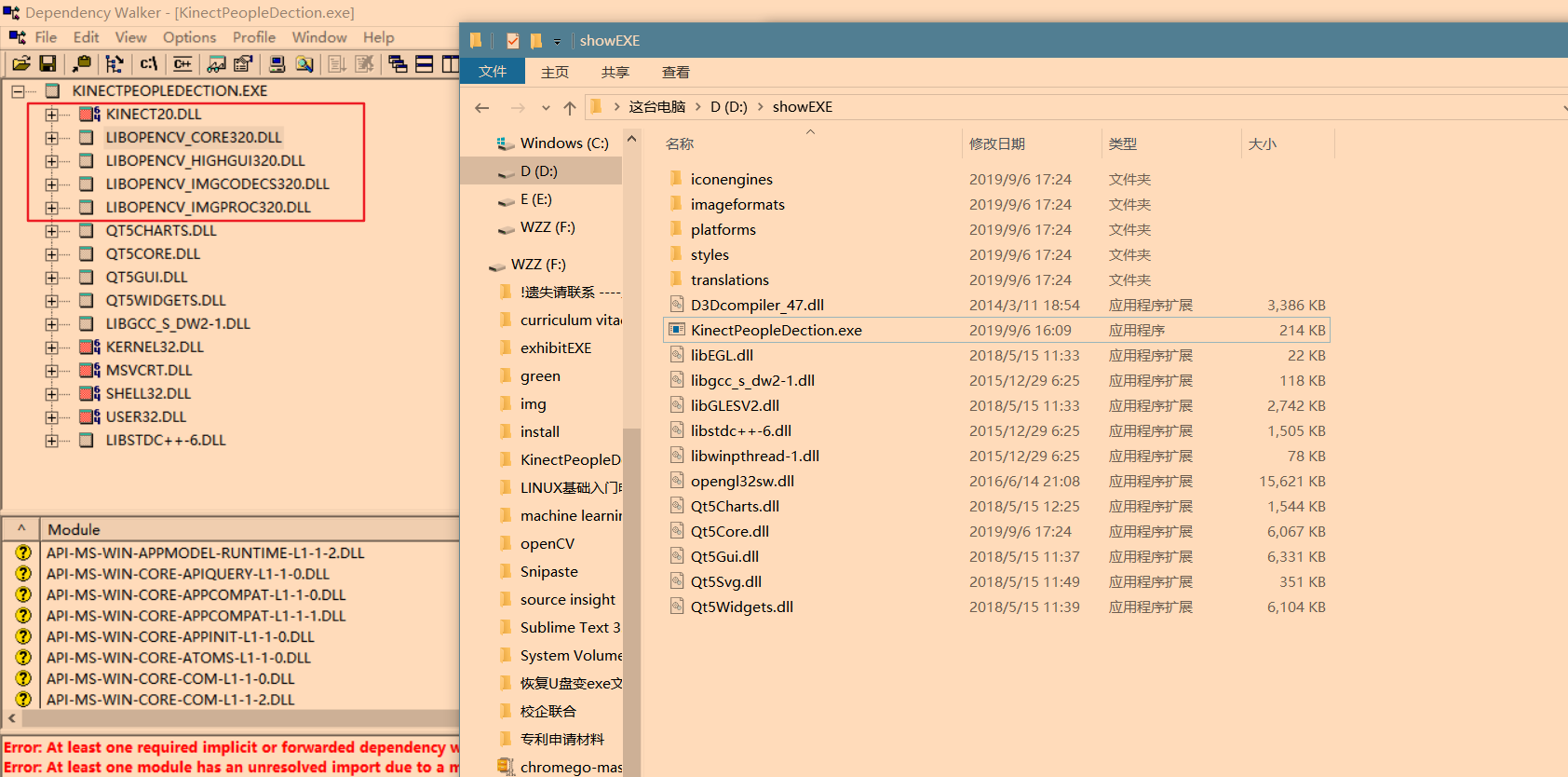The width and height of the screenshot is (1568, 777).
Task: Click the Explorer Back arrow
Action: tap(481, 107)
